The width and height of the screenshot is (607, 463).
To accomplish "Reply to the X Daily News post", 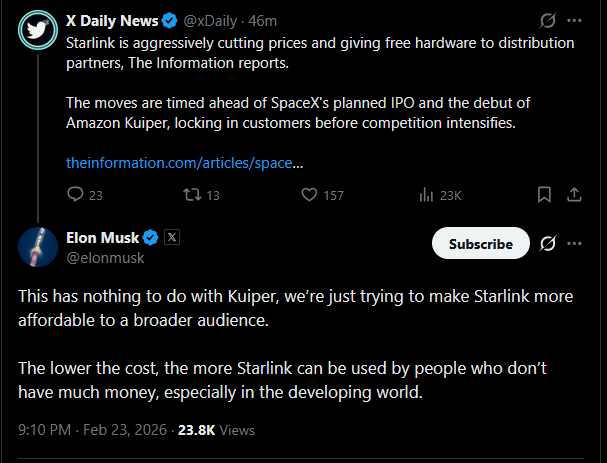I will 76,195.
